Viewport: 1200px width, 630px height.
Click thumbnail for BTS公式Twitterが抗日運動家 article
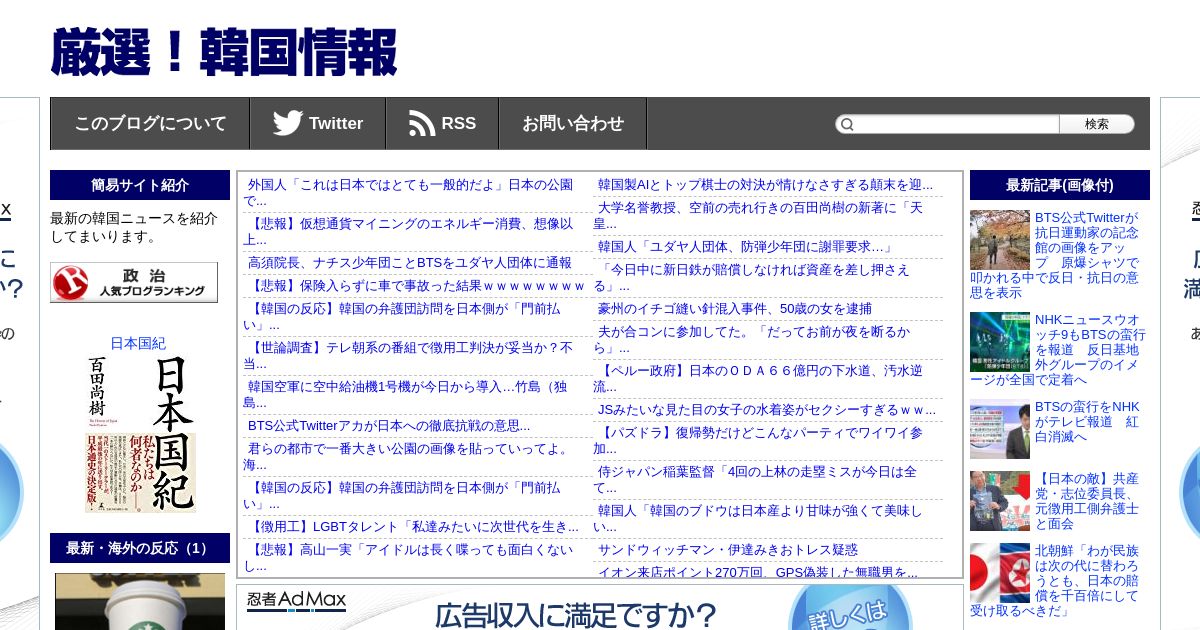coord(1000,240)
